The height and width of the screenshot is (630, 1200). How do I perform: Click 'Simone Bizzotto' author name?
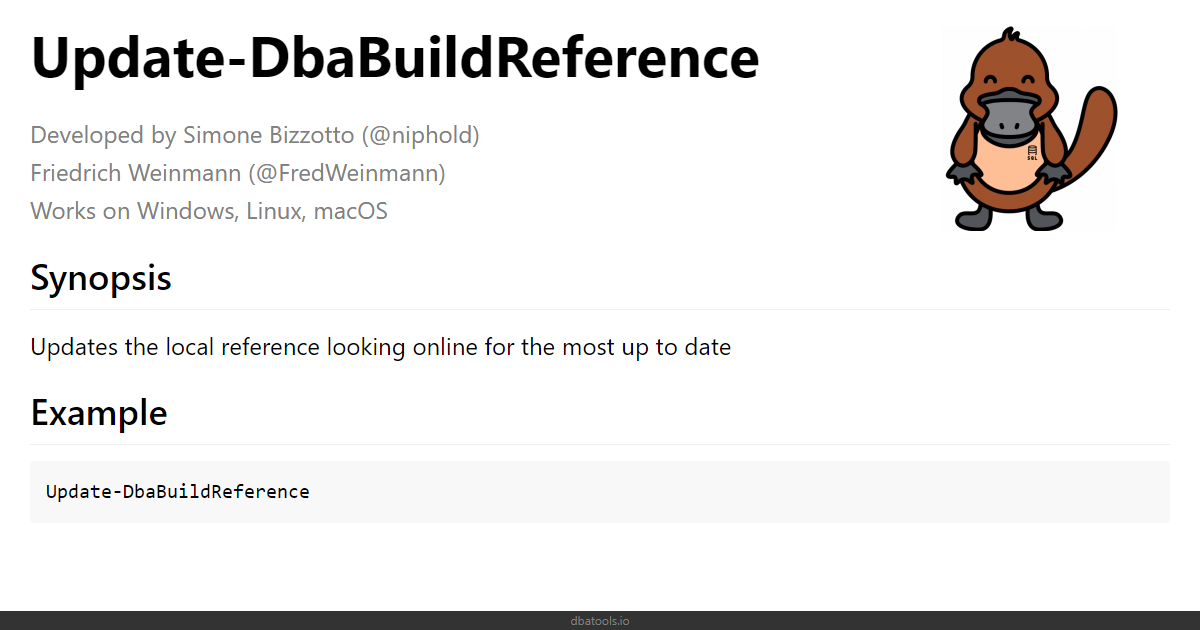(269, 135)
